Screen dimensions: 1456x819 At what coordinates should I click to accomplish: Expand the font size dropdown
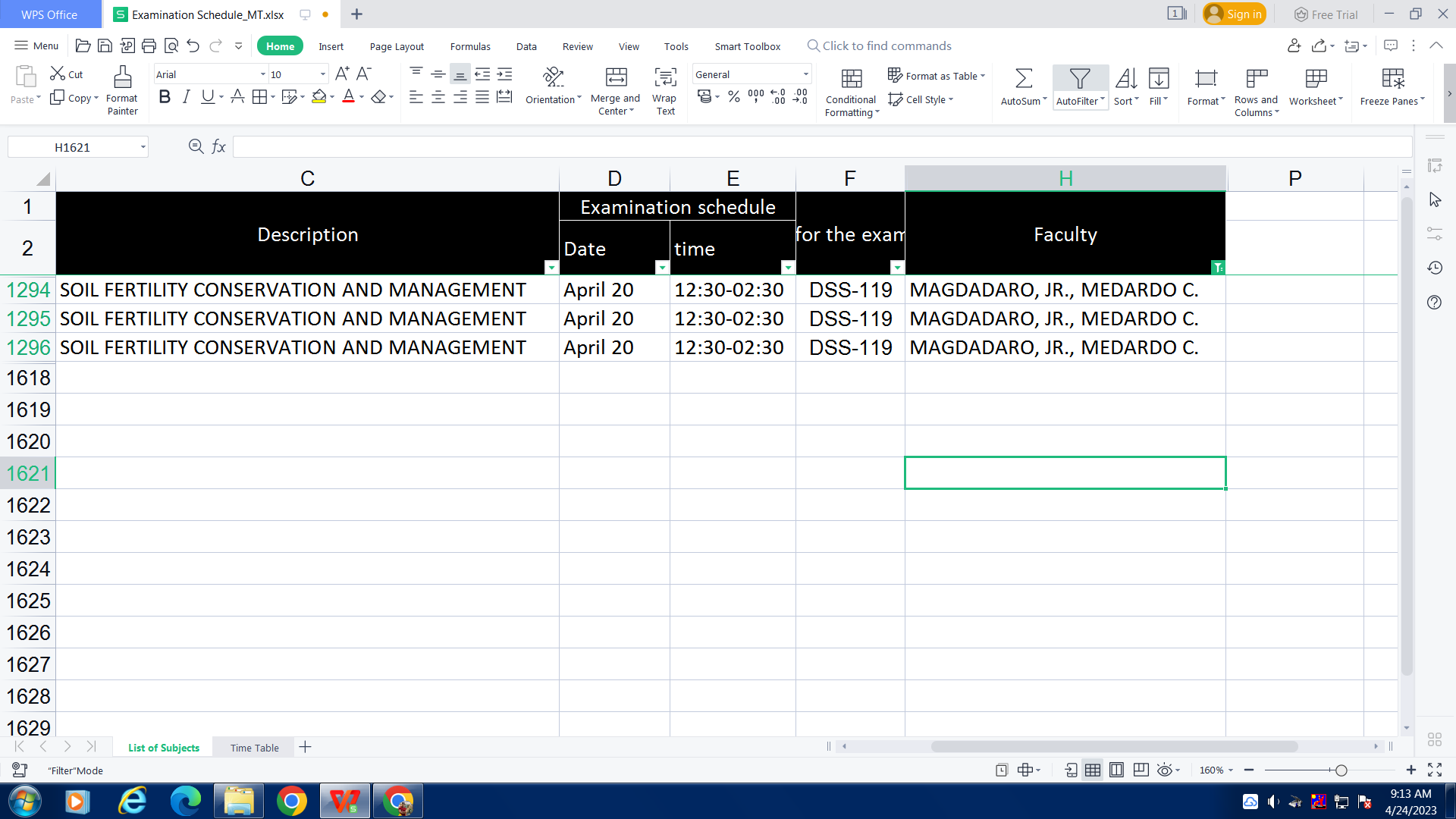(x=323, y=74)
